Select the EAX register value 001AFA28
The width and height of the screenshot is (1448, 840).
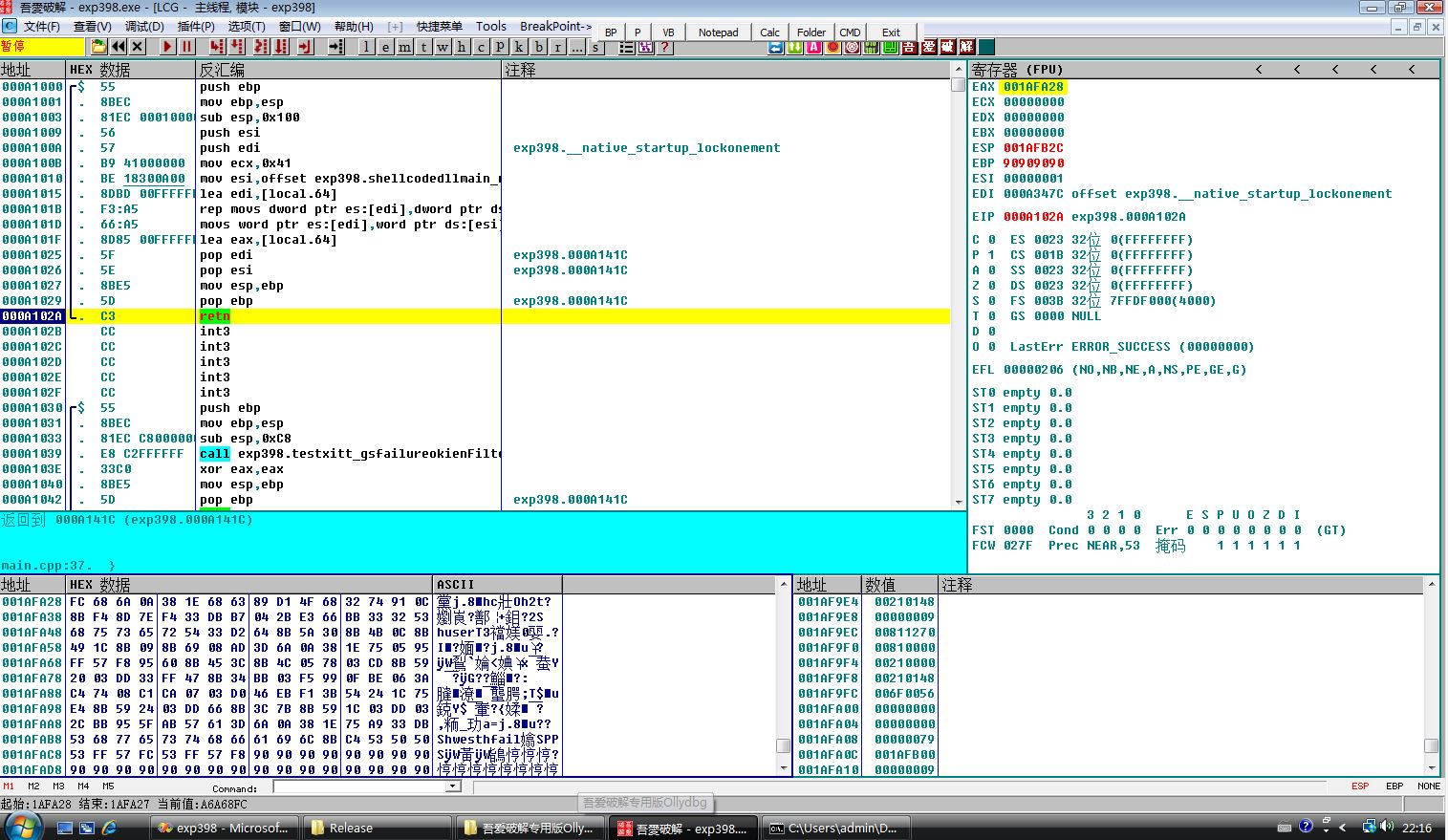tap(1033, 87)
